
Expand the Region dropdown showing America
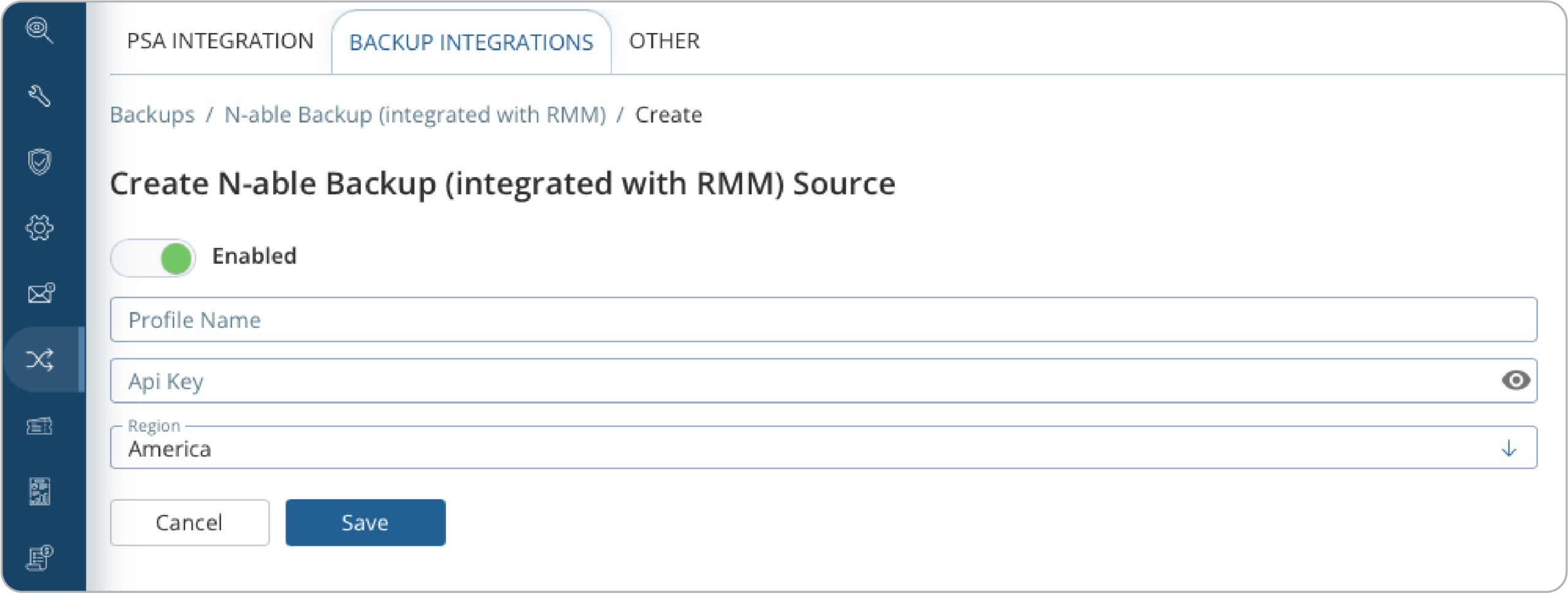click(x=823, y=447)
